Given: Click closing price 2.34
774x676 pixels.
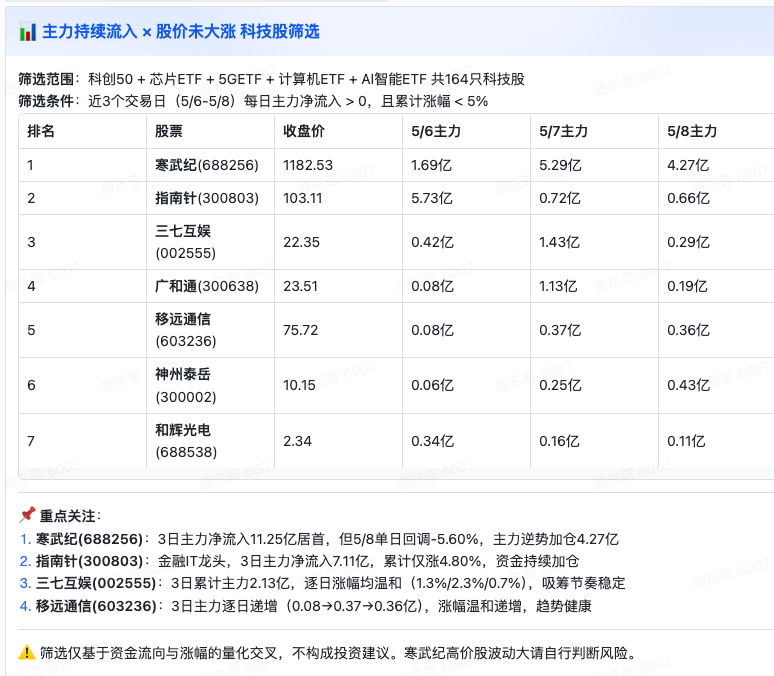Looking at the screenshot, I should pos(297,441).
